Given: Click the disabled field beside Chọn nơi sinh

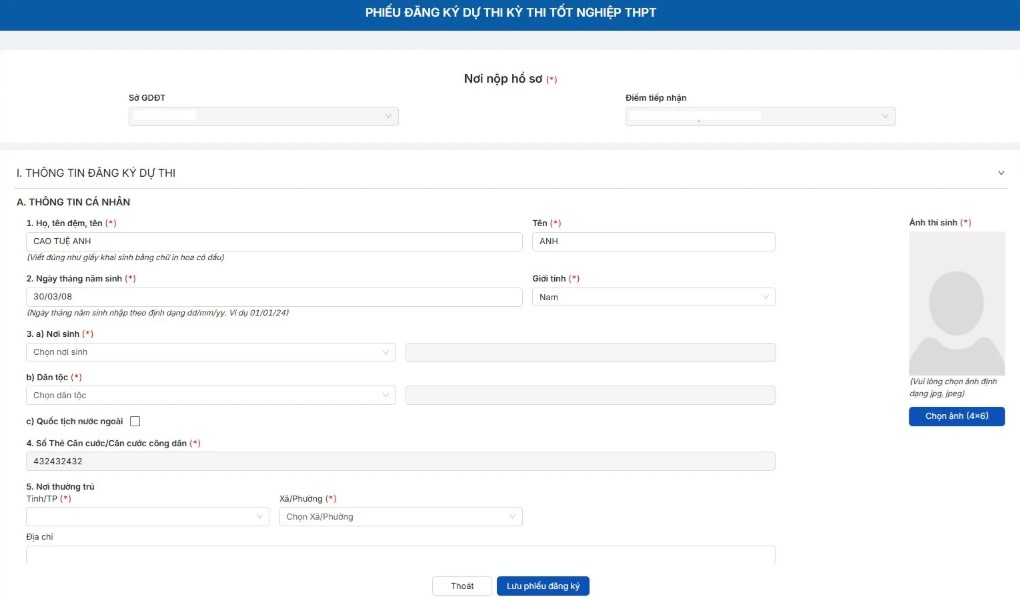Looking at the screenshot, I should 590,352.
